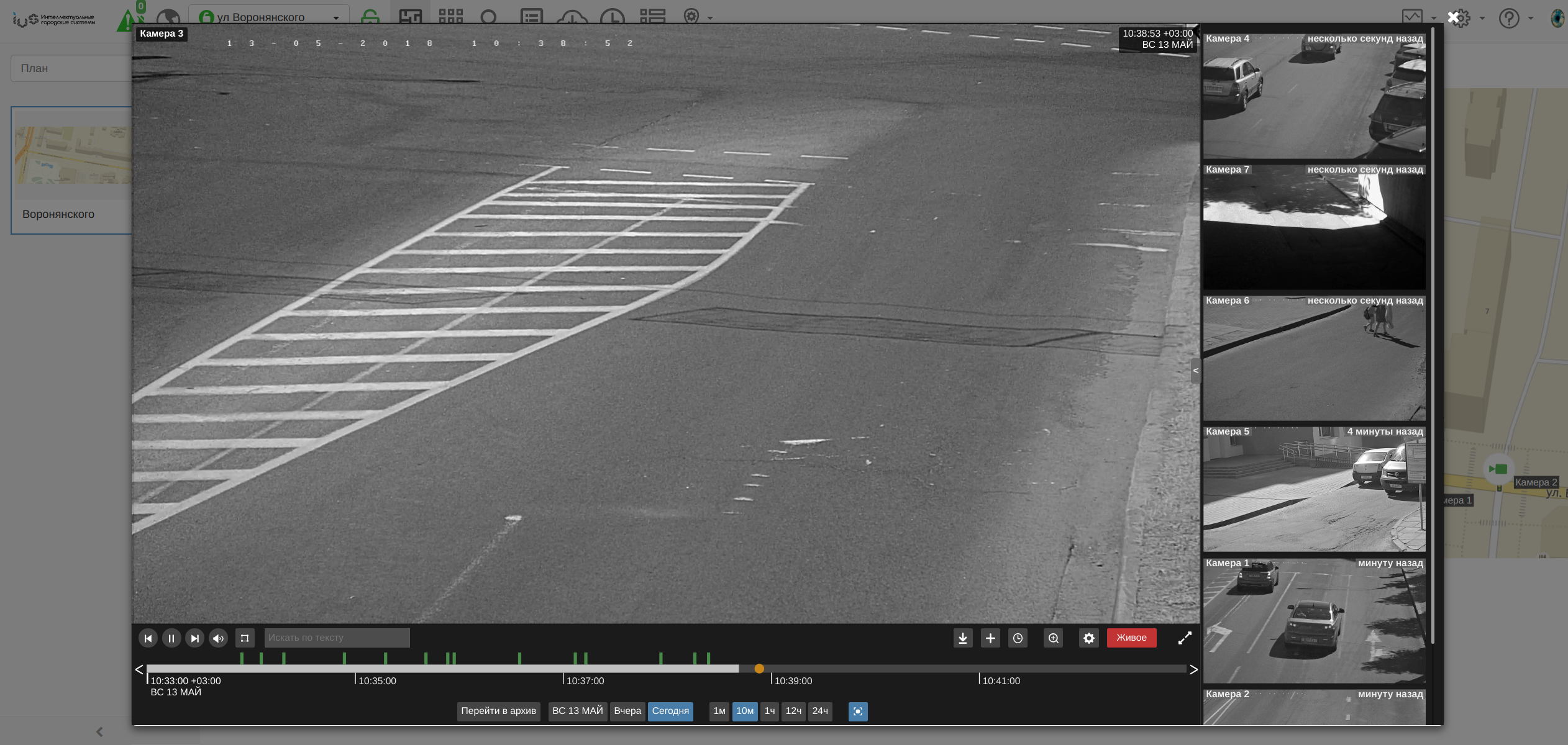Switch to the floor plan view tab
This screenshot has width=1568, height=745.
tap(411, 16)
